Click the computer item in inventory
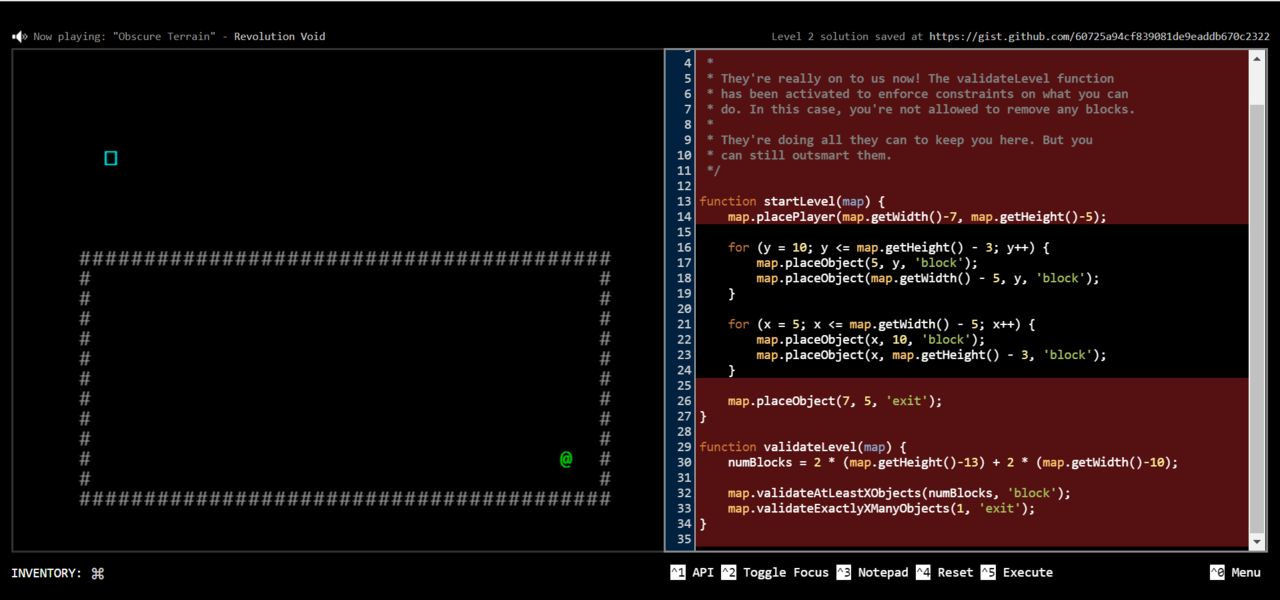Viewport: 1280px width, 600px height. (98, 573)
